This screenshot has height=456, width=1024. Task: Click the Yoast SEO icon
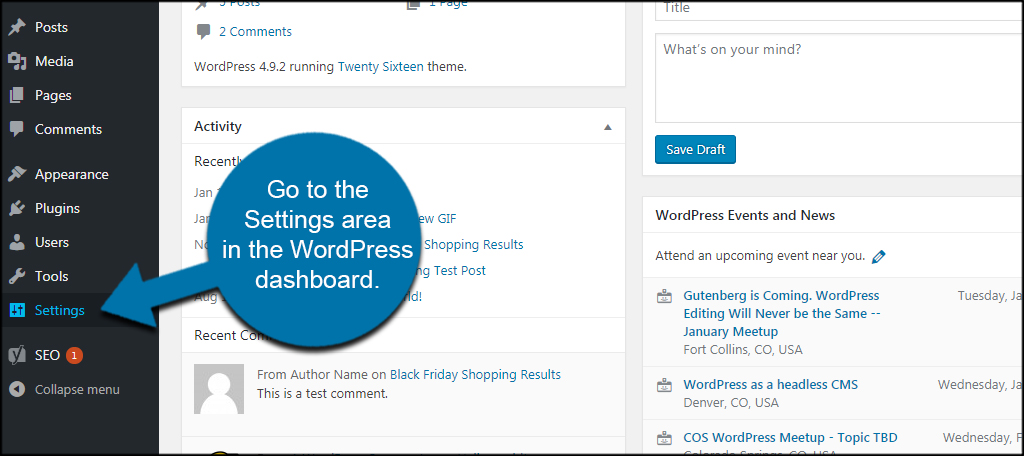pyautogui.click(x=16, y=355)
